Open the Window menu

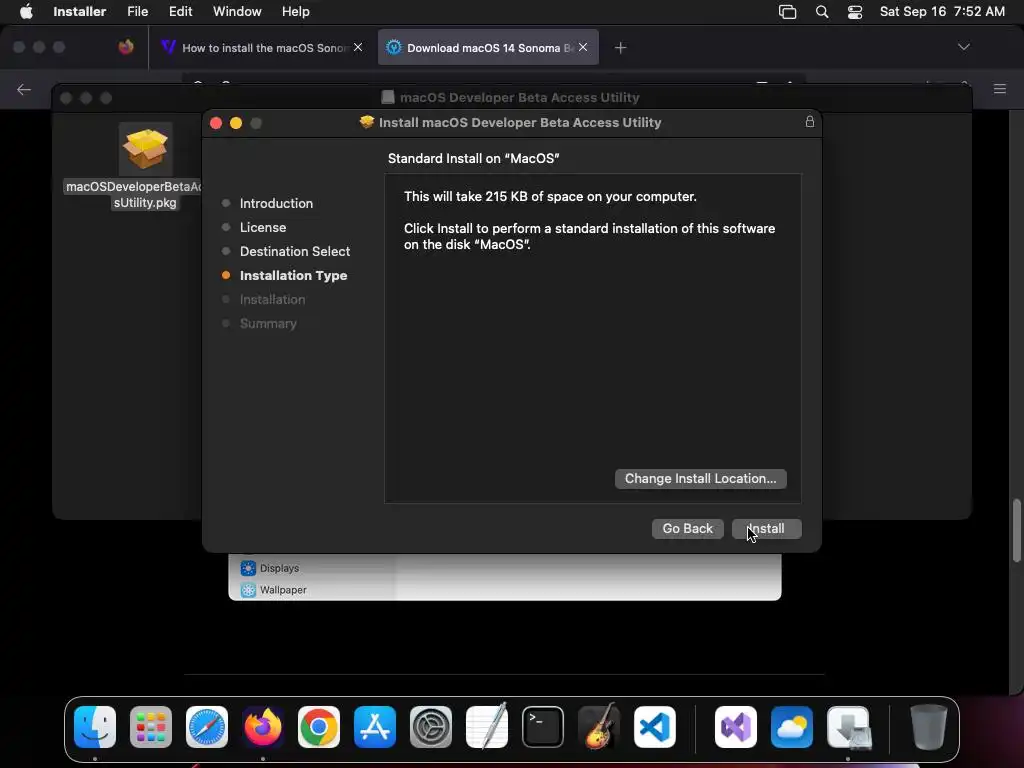[x=237, y=12]
